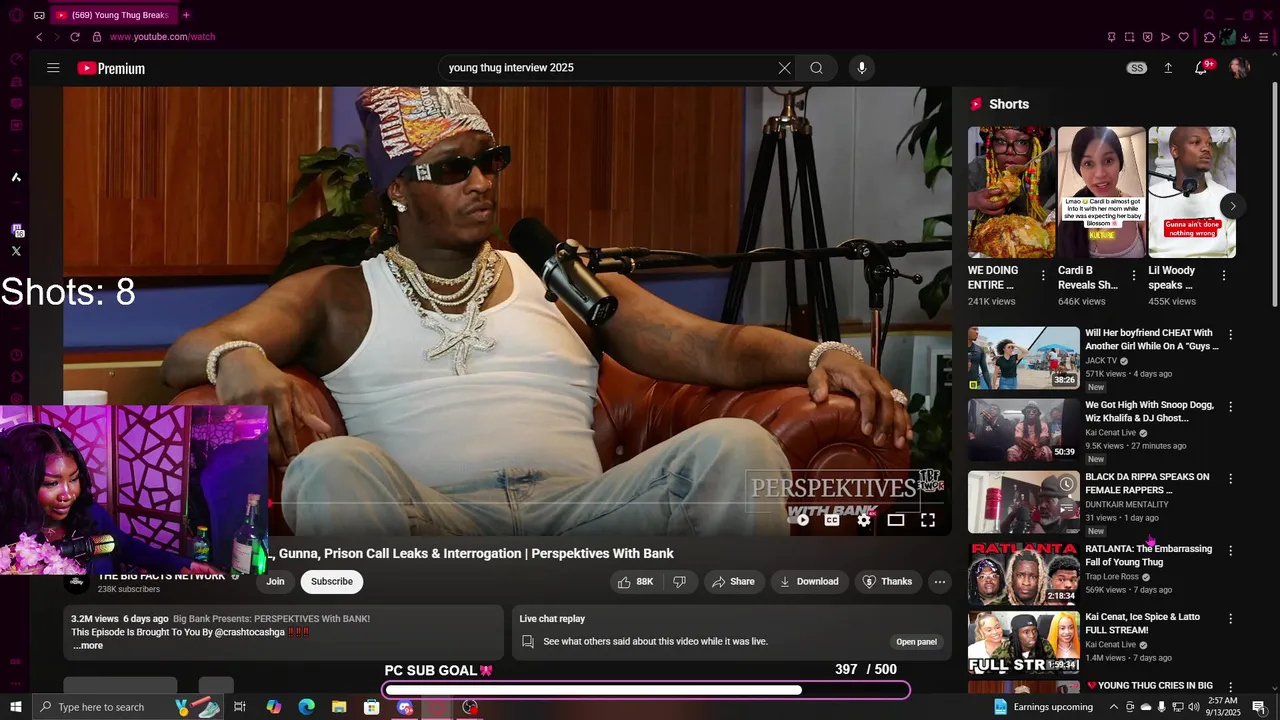Open the browser workspaces icon left of tab
Viewport: 1280px width, 720px height.
tap(39, 15)
